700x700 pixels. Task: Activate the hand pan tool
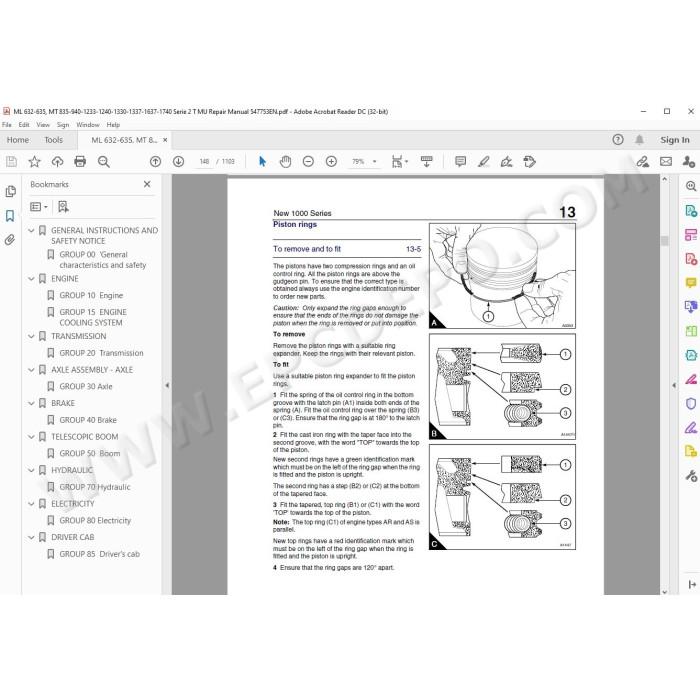click(285, 162)
